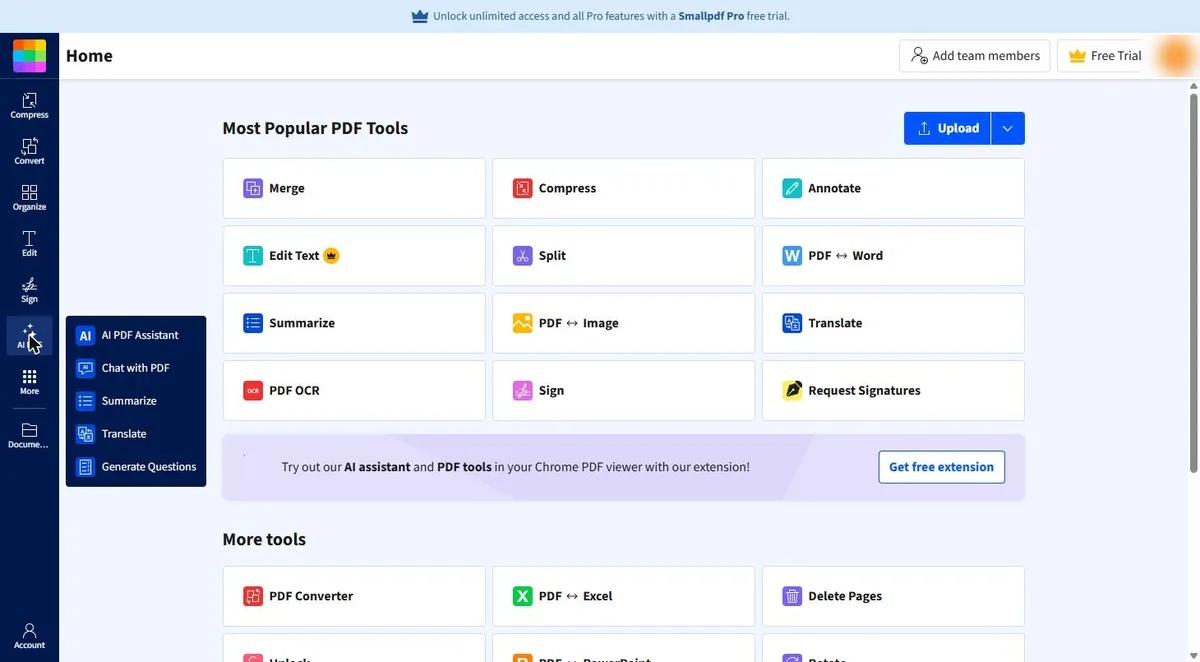Viewport: 1200px width, 662px height.
Task: Click the Upload button
Action: [947, 128]
